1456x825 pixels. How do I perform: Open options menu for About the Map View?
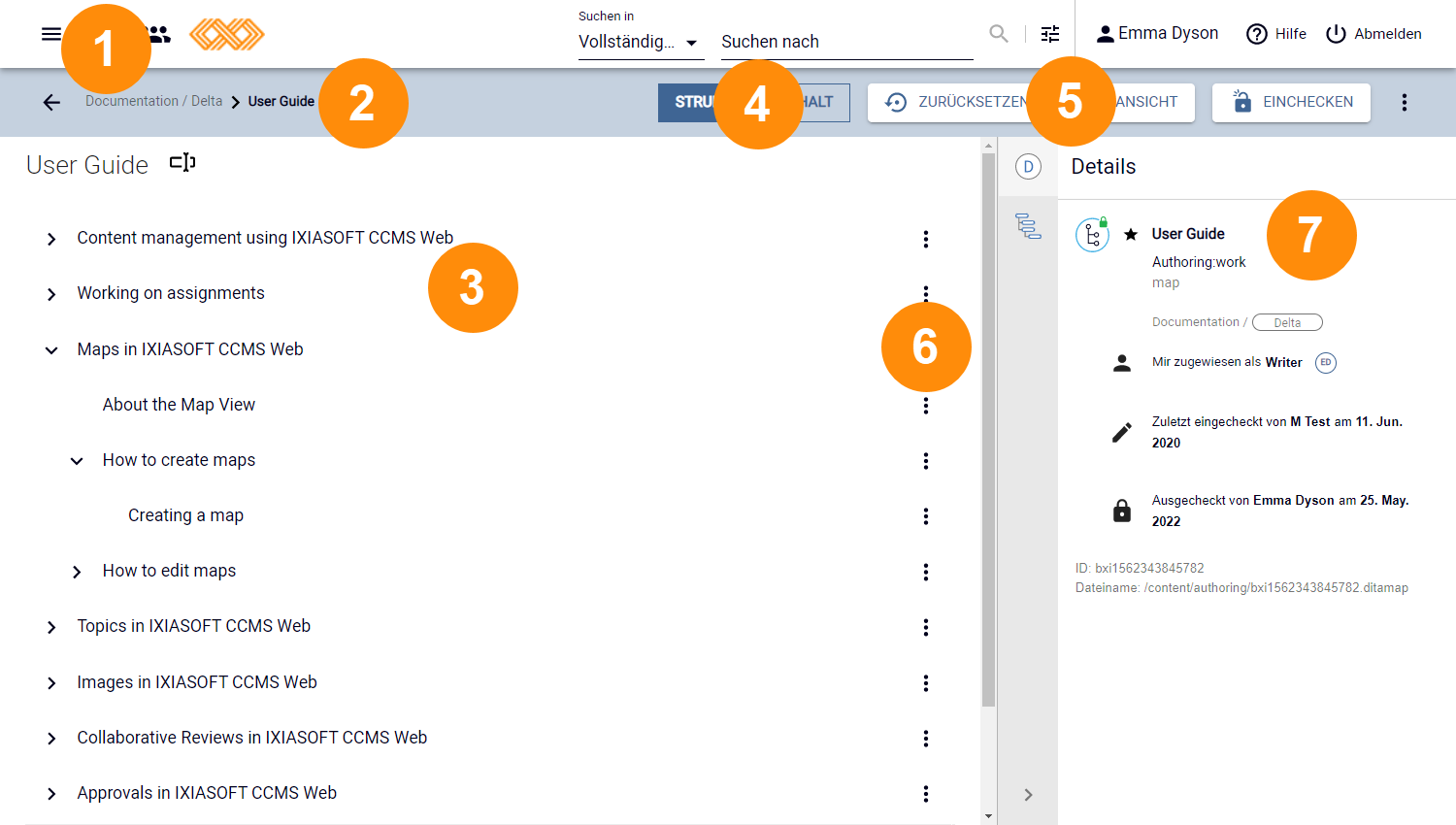click(926, 406)
